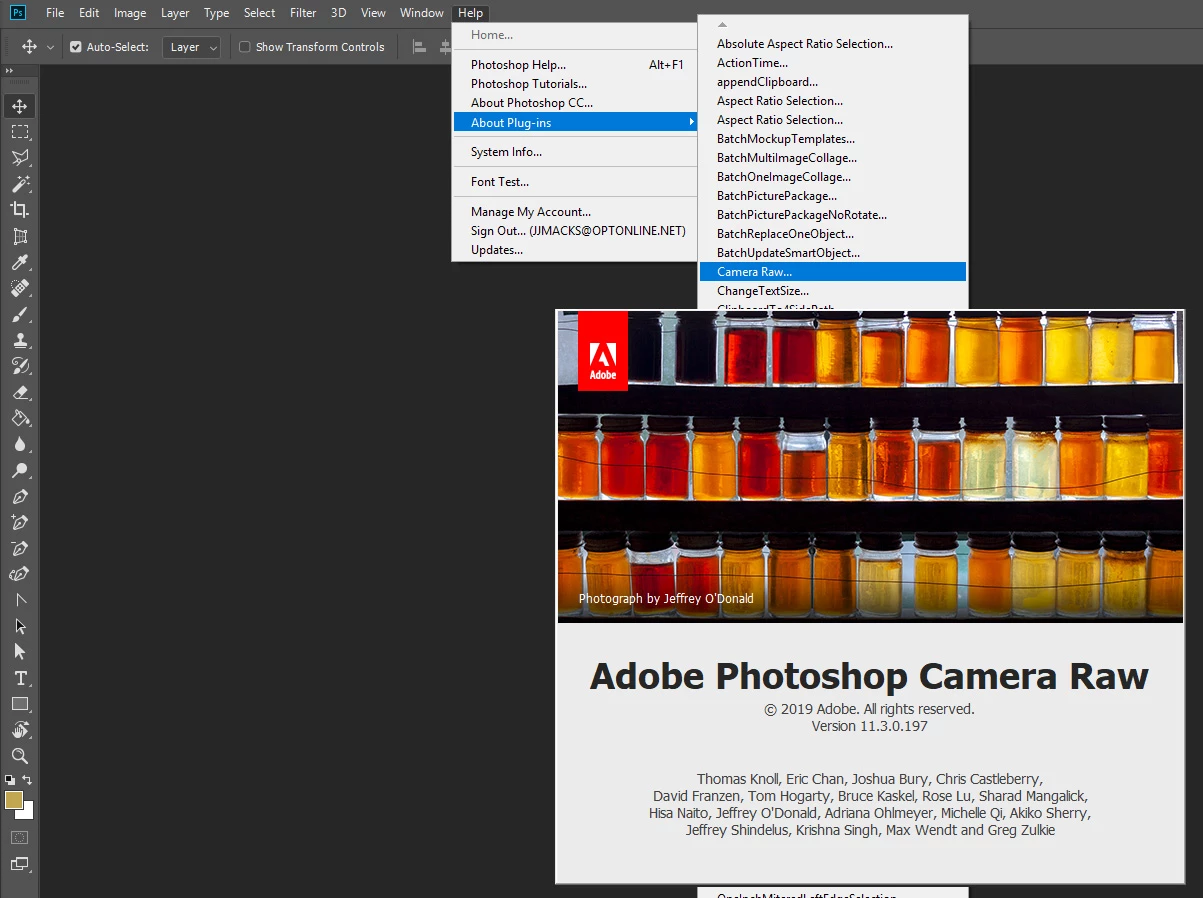Screen dimensions: 1203x898
Task: Open the Layer menu
Action: (175, 13)
